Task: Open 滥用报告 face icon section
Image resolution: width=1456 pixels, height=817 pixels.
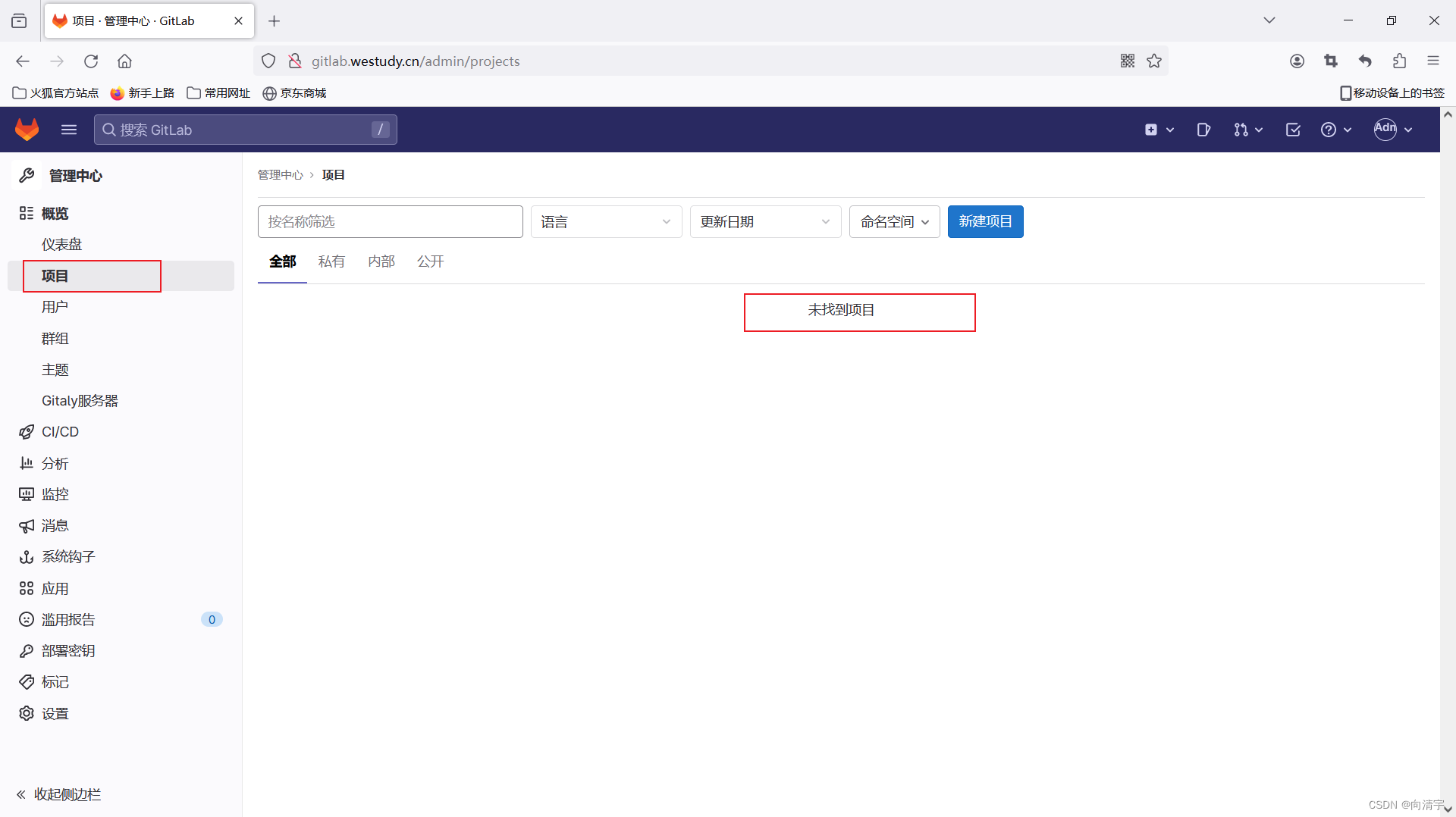Action: pos(121,620)
